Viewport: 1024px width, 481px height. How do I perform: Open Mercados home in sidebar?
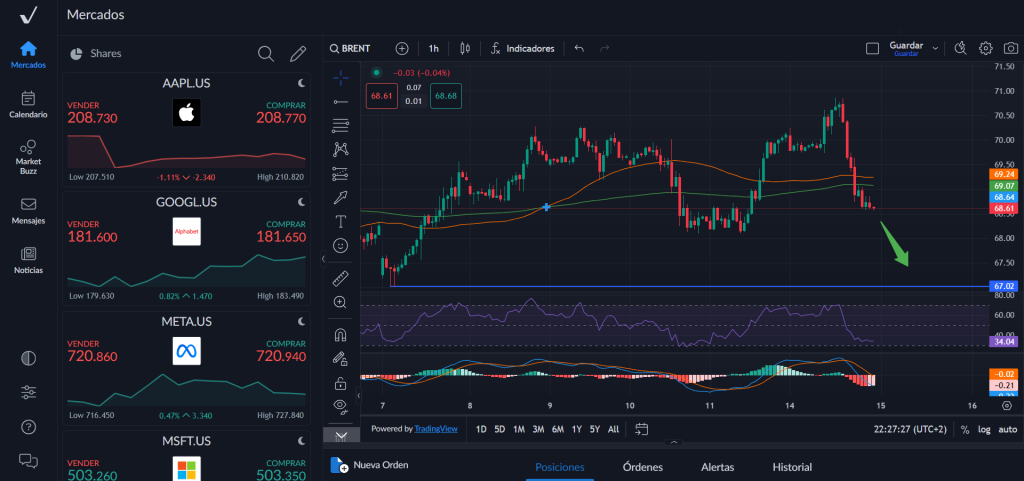coord(28,55)
